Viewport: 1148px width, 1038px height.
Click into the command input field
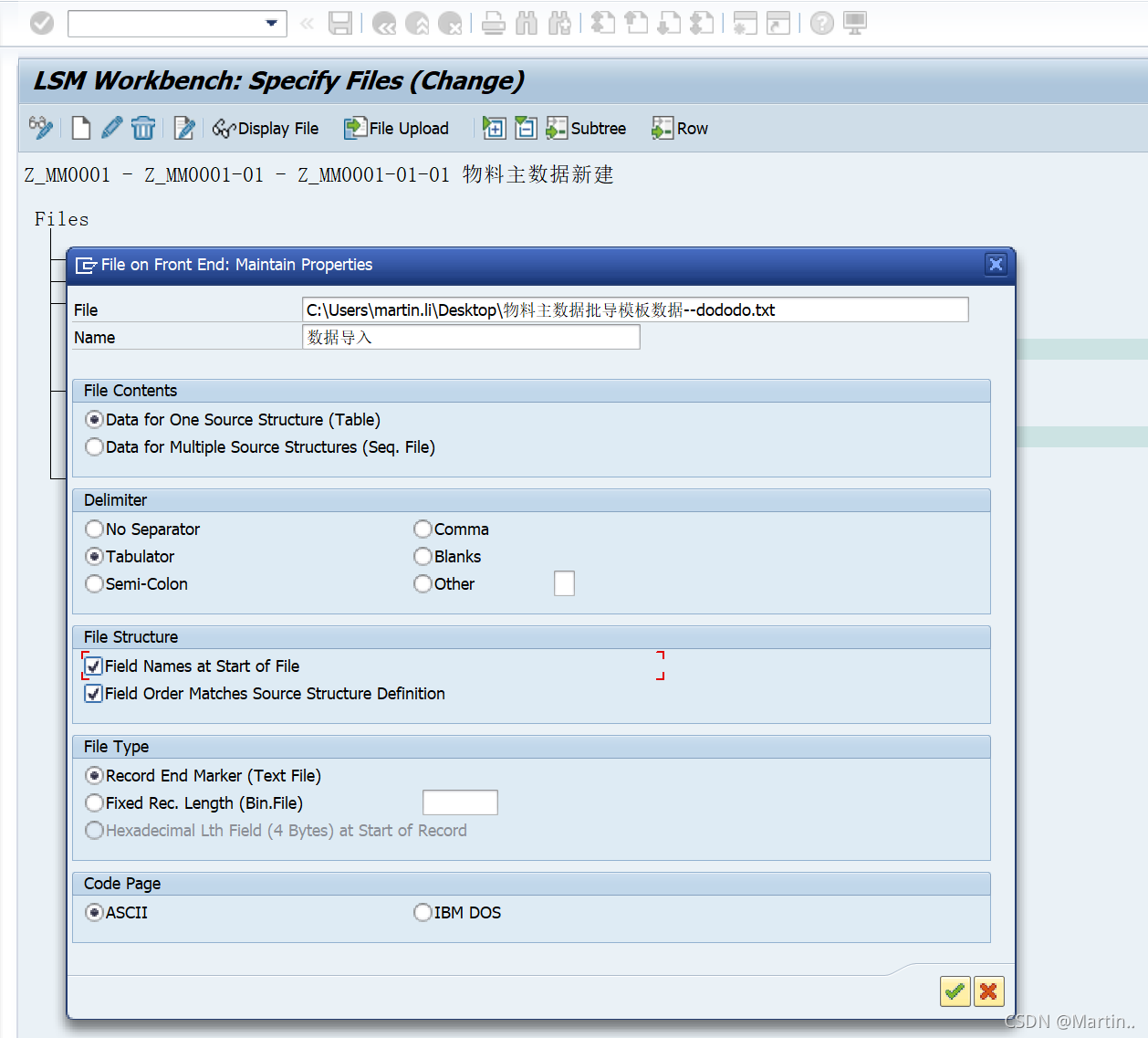pos(166,23)
